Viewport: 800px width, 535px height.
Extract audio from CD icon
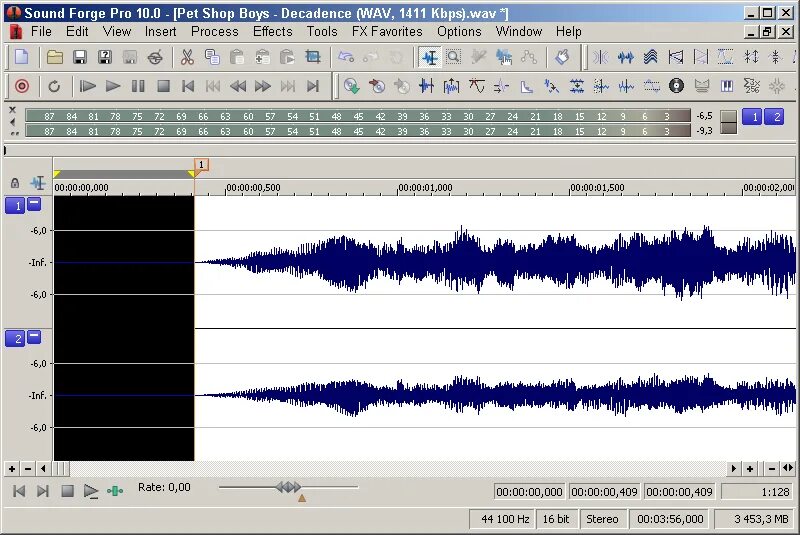tap(352, 86)
